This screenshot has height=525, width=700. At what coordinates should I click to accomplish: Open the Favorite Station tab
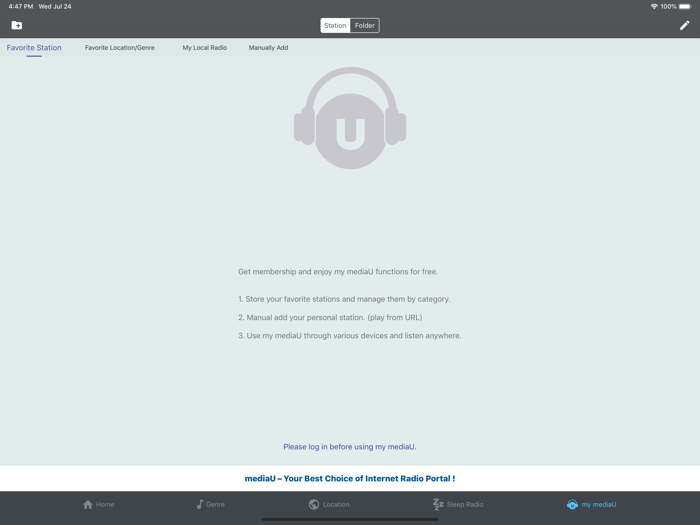(x=34, y=48)
